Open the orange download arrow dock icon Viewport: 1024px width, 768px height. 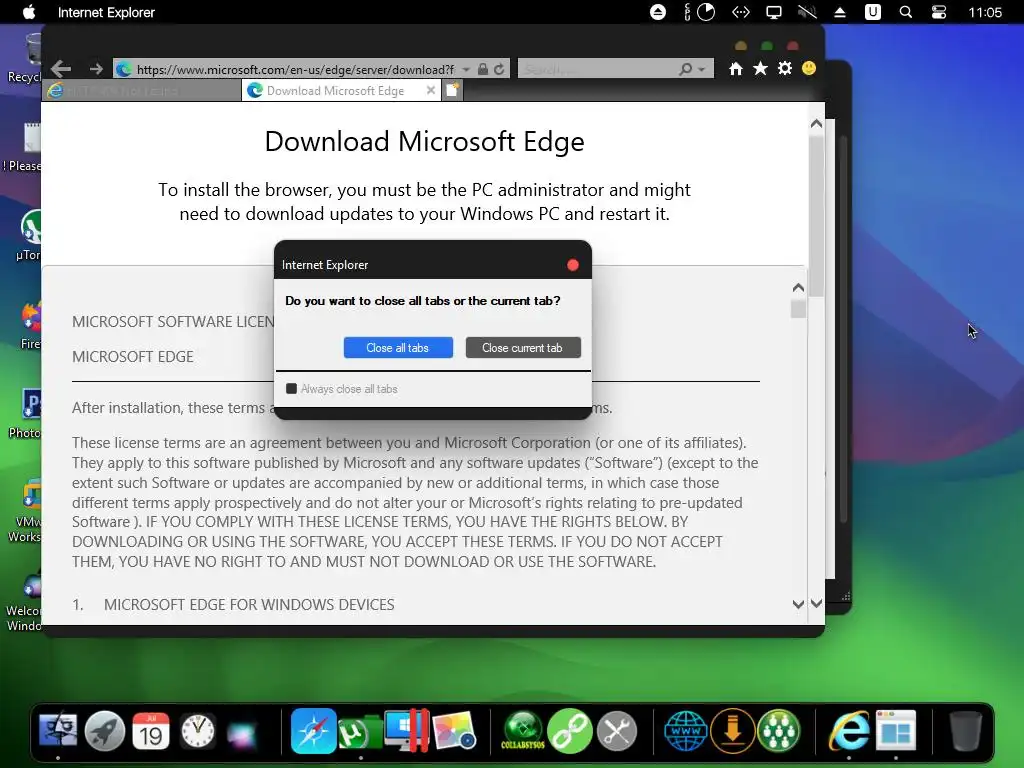[733, 730]
